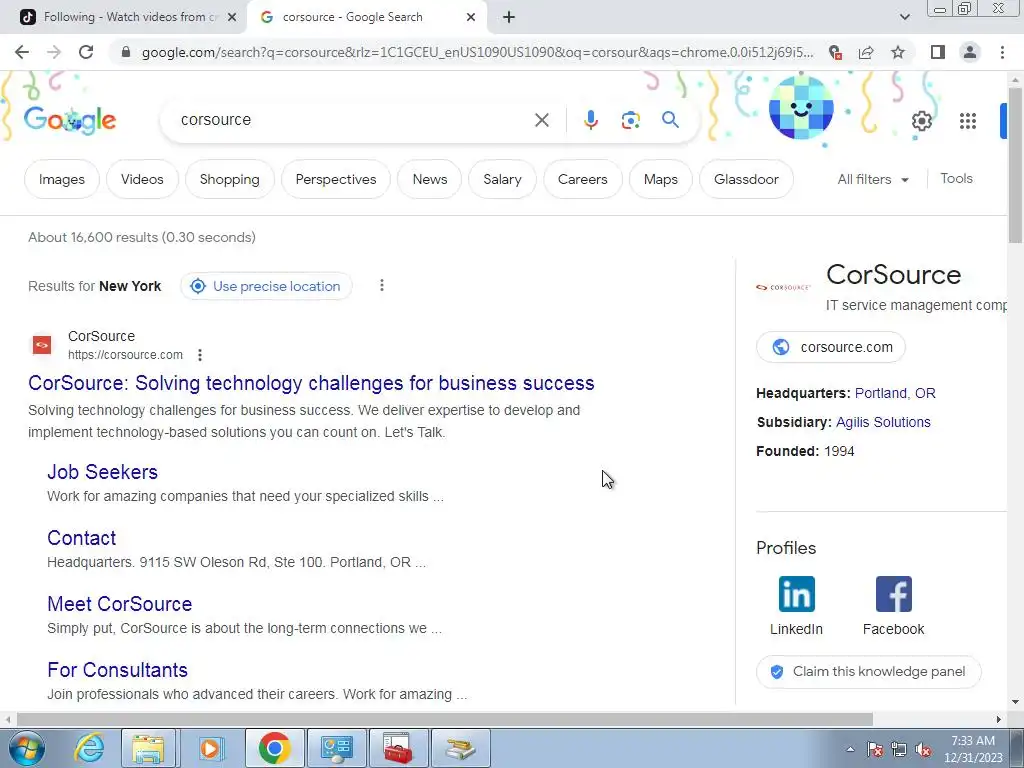The image size is (1024, 768).
Task: Open the Chrome three-dot menu
Action: pyautogui.click(x=1002, y=52)
